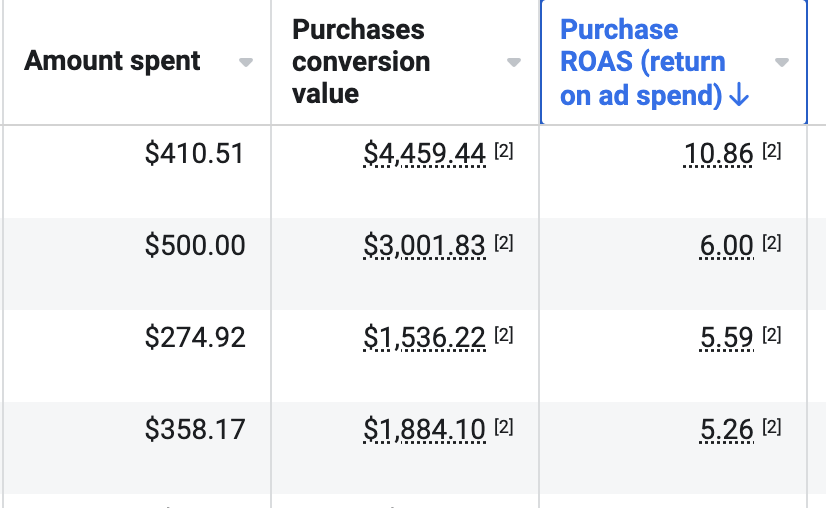Click the footnote [2] beside $4,459.44
This screenshot has width=826, height=508.
tap(504, 151)
